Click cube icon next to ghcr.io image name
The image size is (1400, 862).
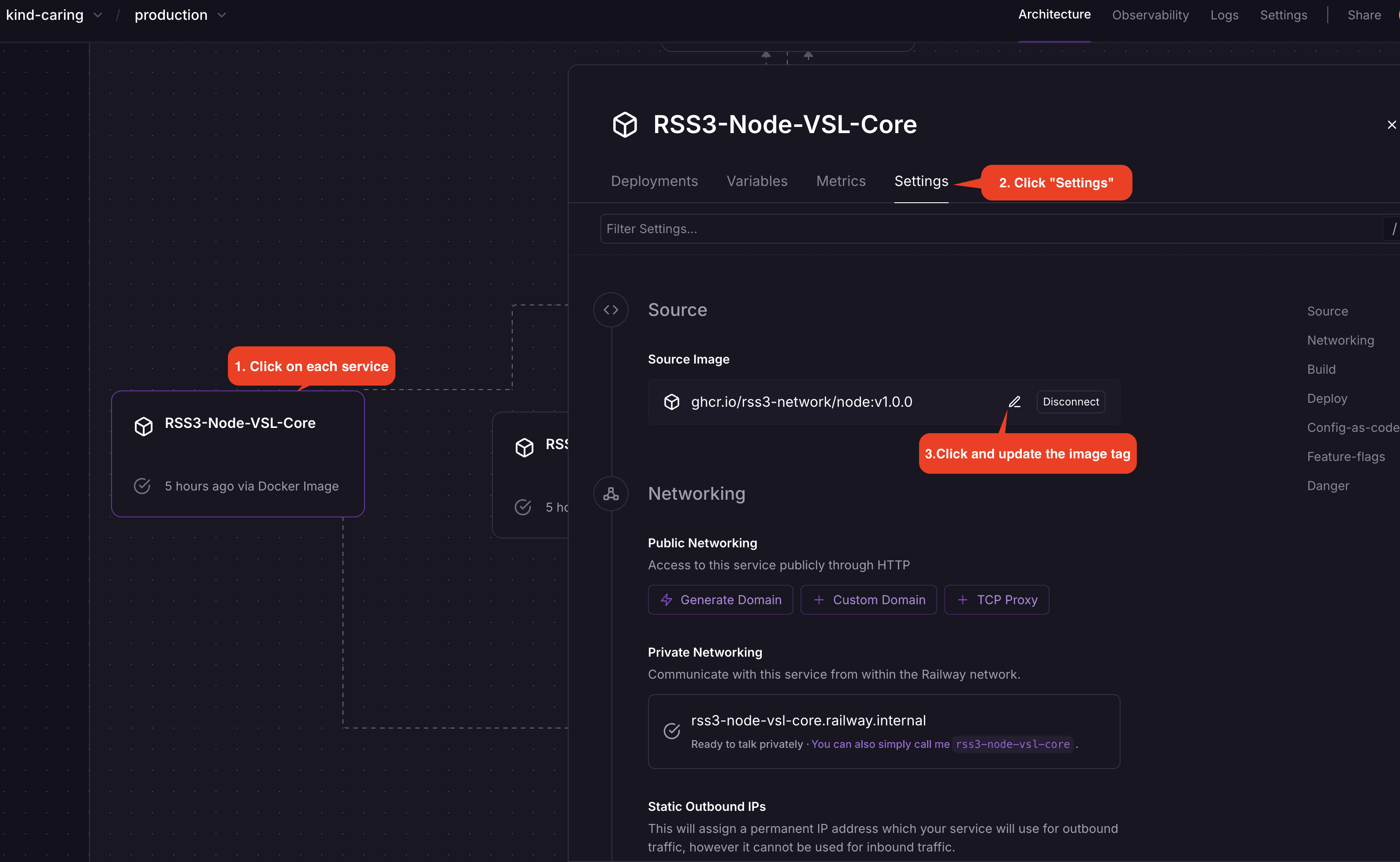click(x=672, y=402)
